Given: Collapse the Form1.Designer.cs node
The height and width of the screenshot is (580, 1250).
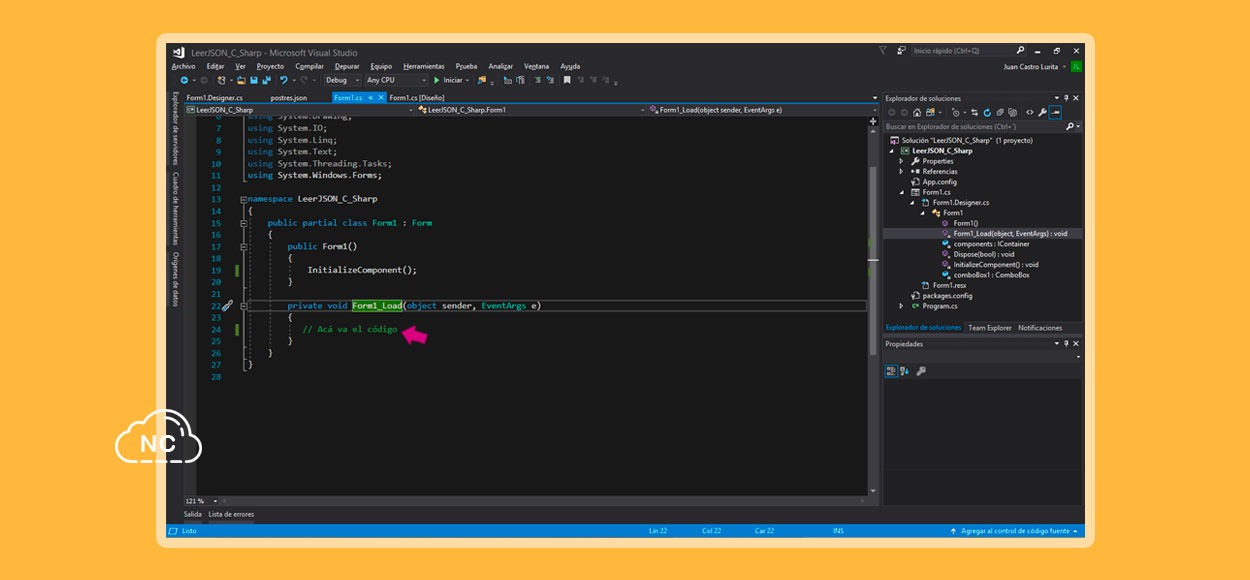Looking at the screenshot, I should (x=912, y=202).
